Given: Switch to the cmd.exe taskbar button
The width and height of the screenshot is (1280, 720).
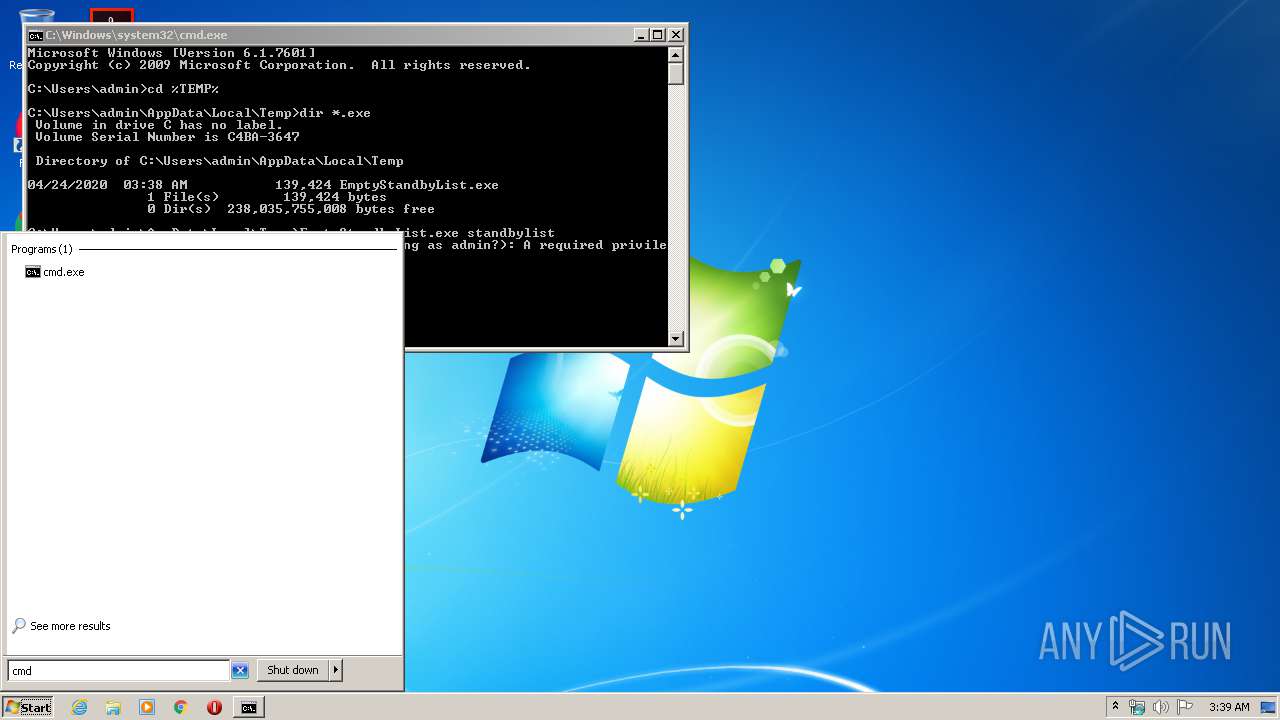Looking at the screenshot, I should tap(248, 707).
